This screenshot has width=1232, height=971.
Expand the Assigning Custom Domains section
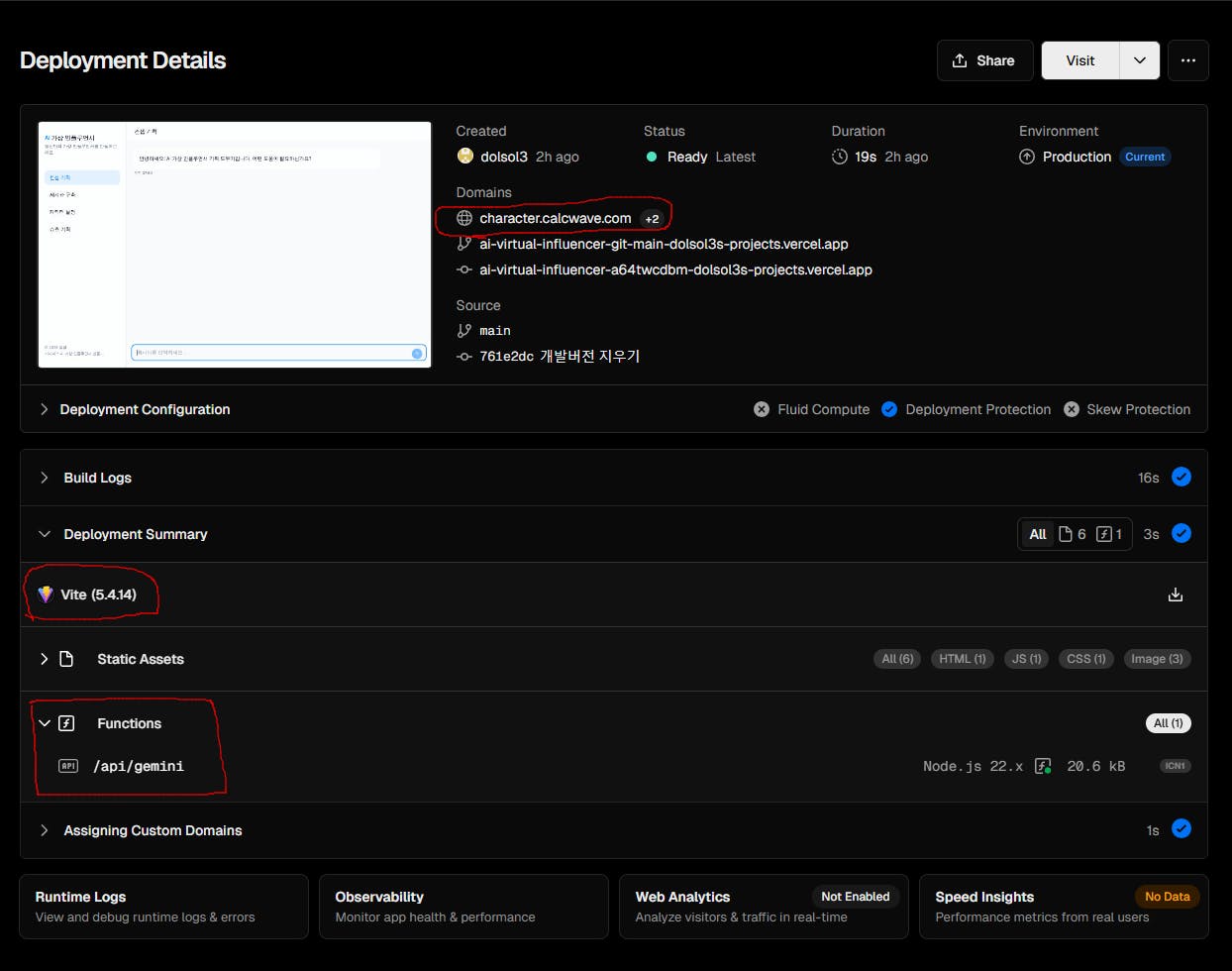[x=614, y=830]
